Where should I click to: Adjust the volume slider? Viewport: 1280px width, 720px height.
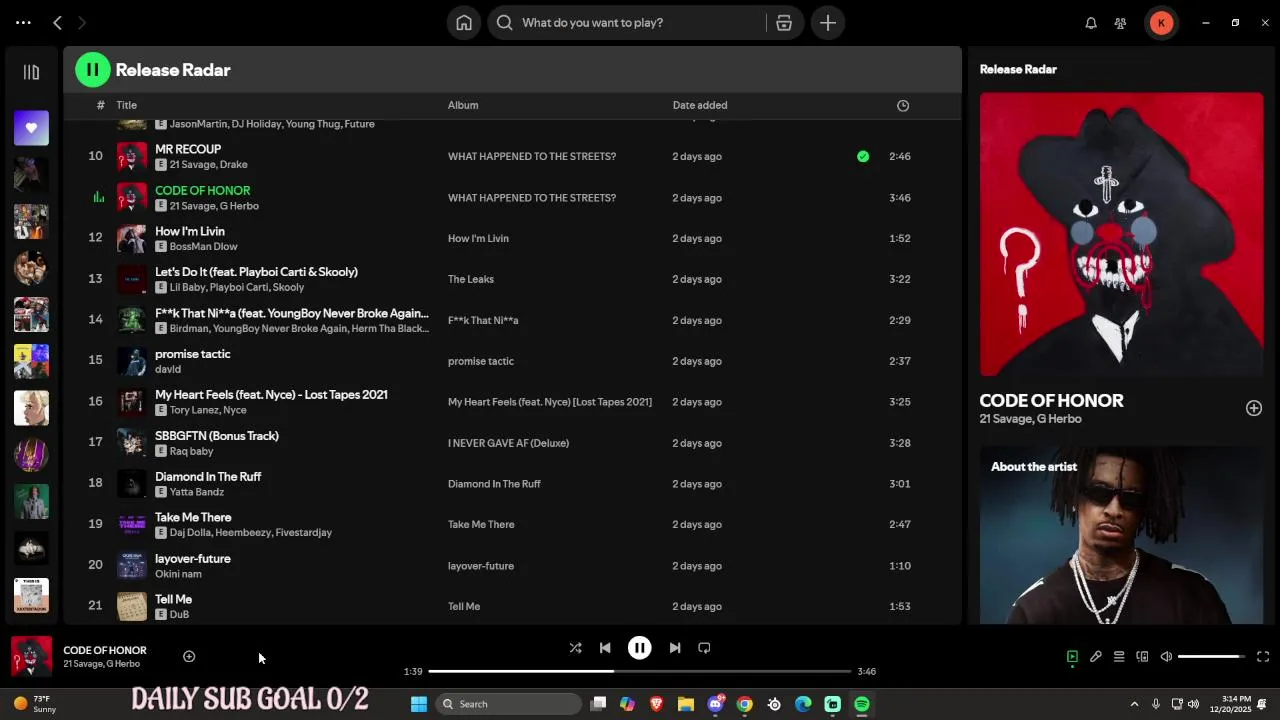point(1212,657)
